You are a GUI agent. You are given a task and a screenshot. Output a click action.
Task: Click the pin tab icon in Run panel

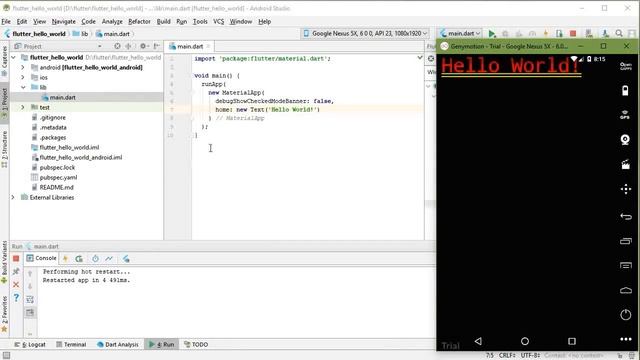16,271
